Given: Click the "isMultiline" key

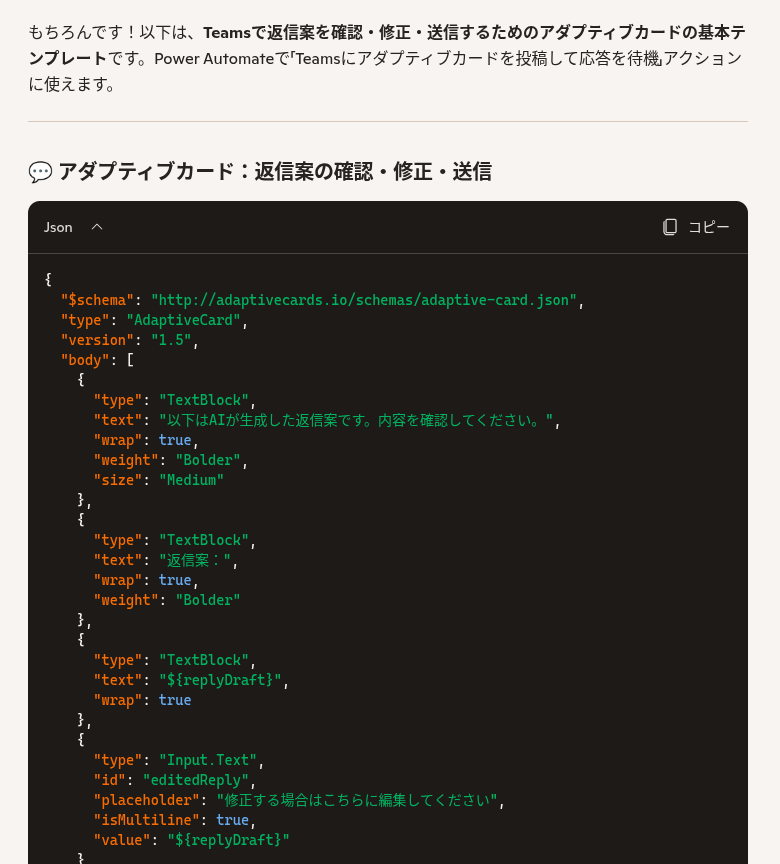Looking at the screenshot, I should [x=146, y=820].
